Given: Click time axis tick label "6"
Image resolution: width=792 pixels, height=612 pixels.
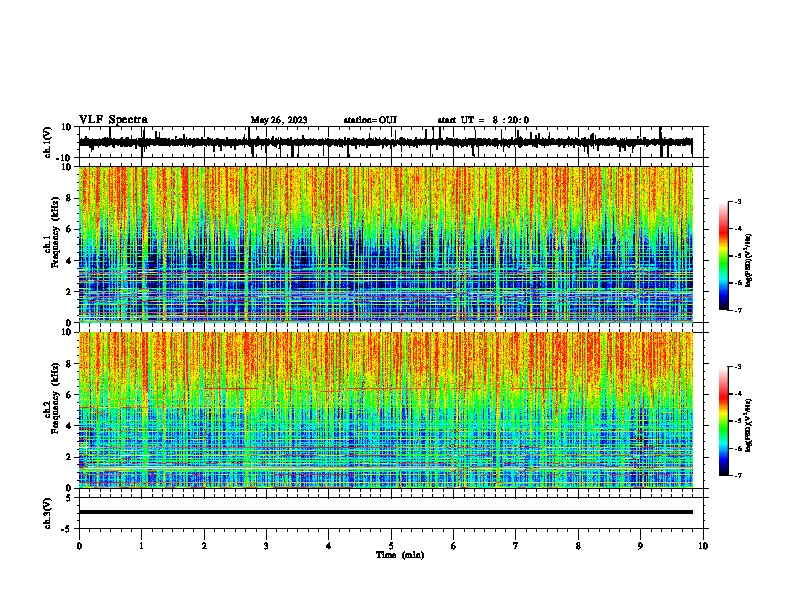Looking at the screenshot, I should (x=454, y=546).
